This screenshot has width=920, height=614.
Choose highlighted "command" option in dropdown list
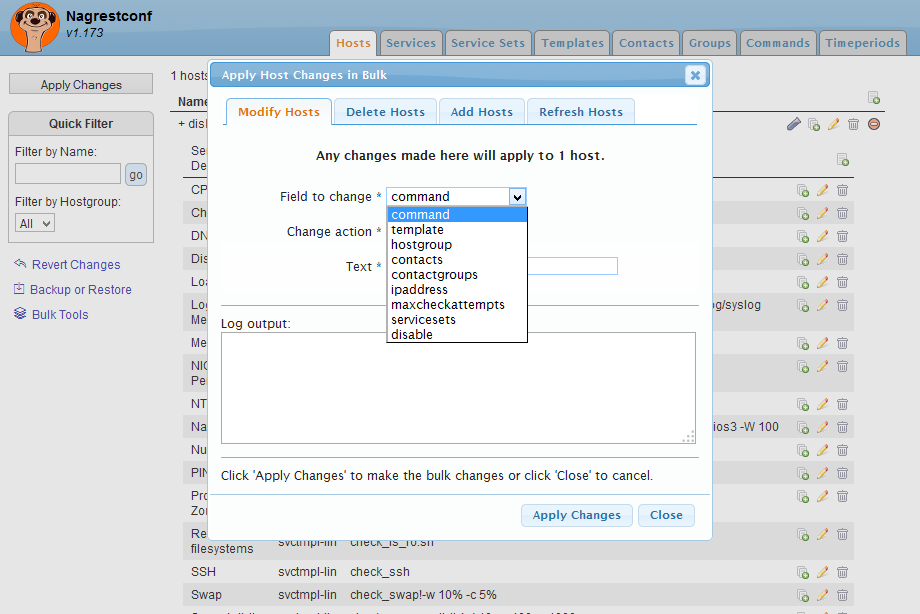456,214
